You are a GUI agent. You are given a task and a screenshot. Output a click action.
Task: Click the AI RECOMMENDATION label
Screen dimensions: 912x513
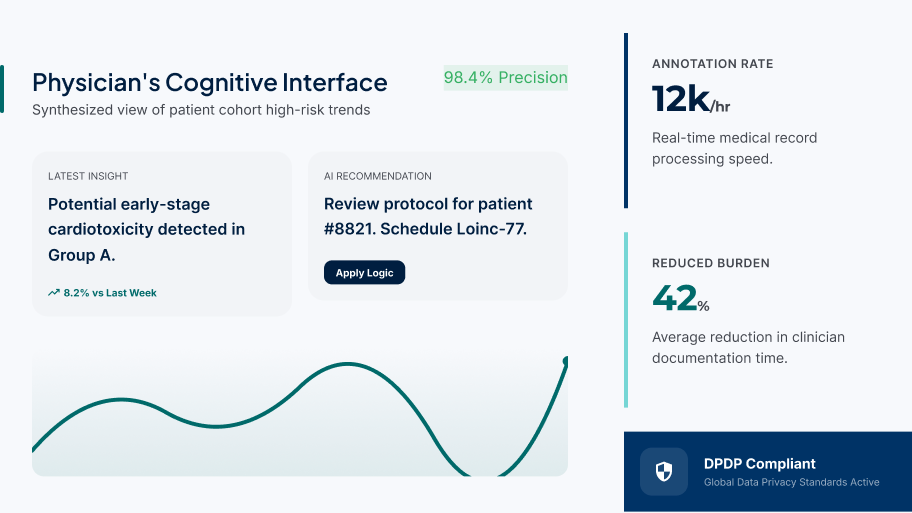click(377, 176)
